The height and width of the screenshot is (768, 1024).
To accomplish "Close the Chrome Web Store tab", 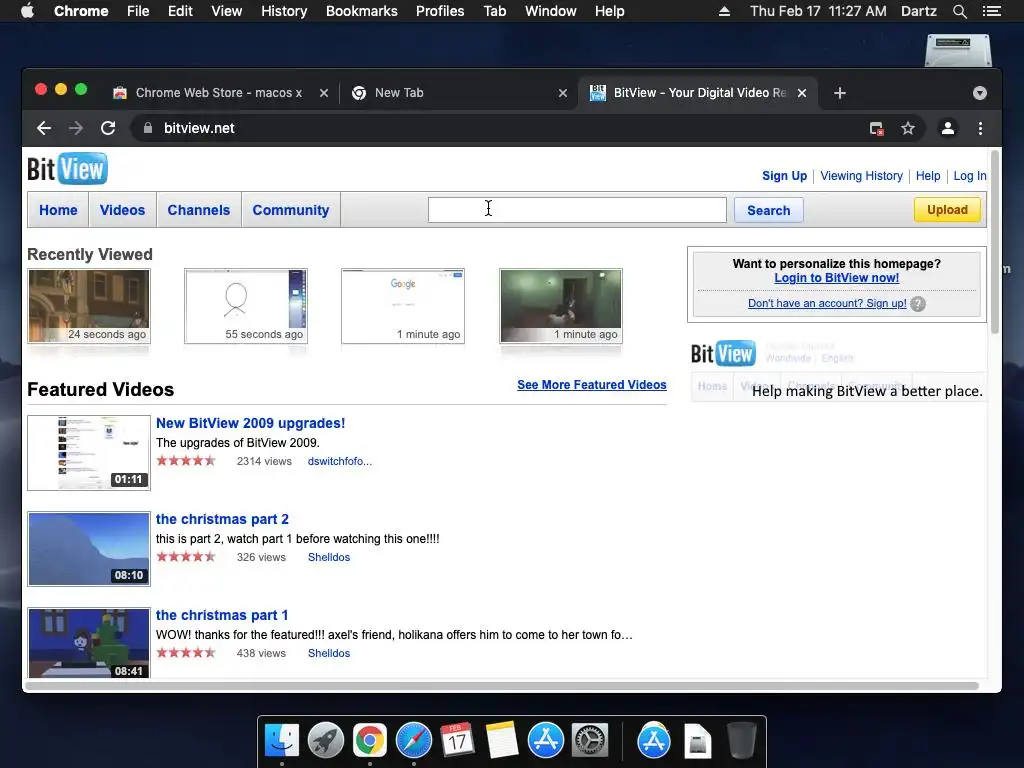I will (x=323, y=93).
